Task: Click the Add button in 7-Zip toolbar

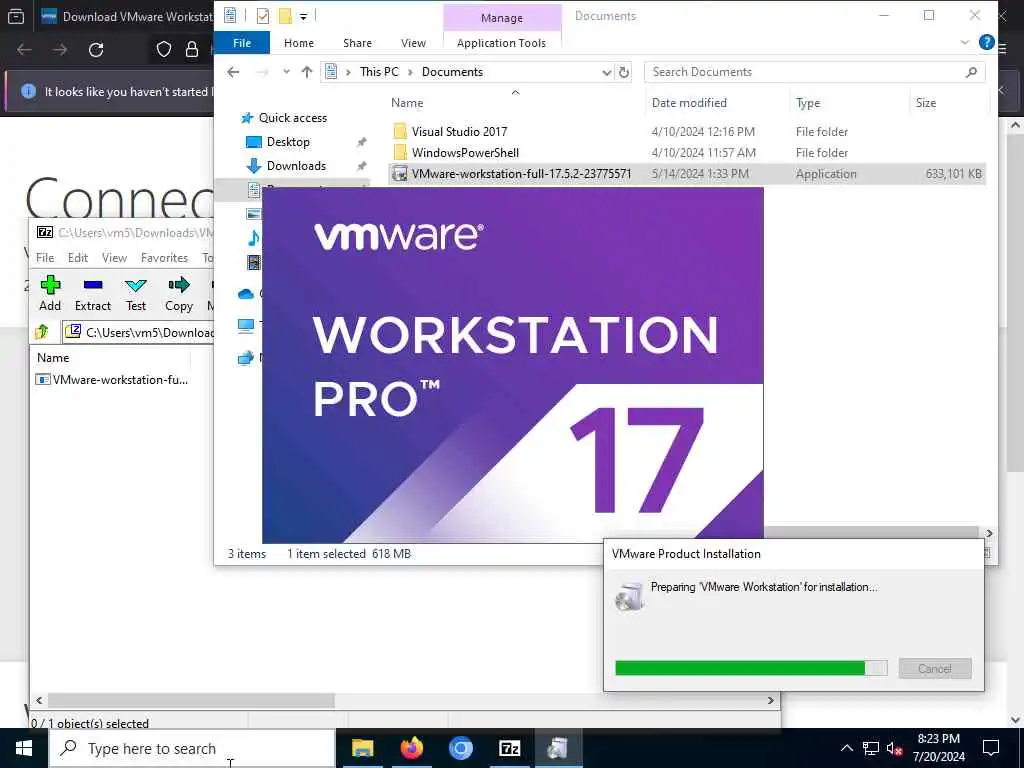Action: (x=50, y=293)
